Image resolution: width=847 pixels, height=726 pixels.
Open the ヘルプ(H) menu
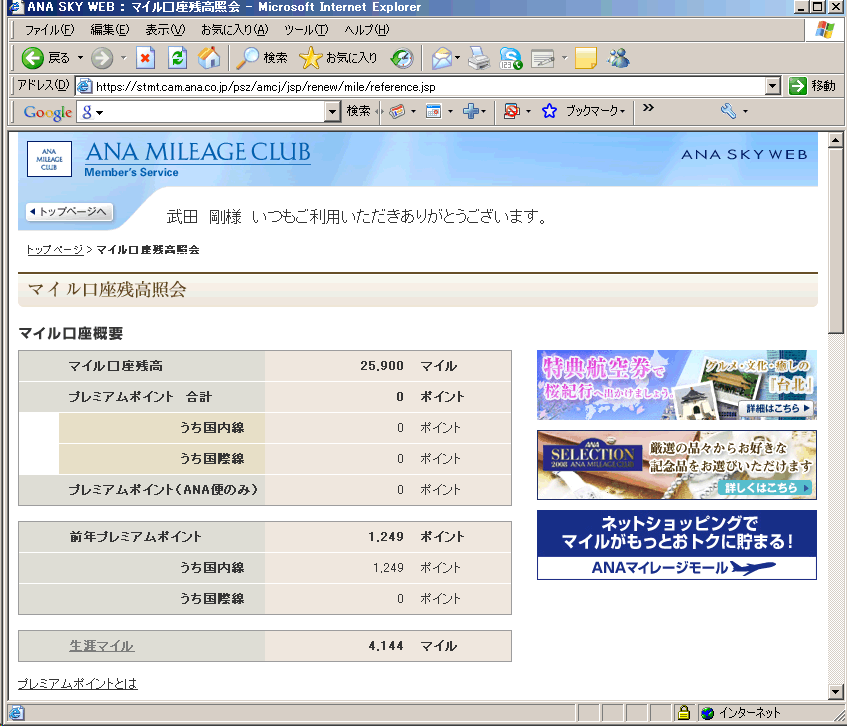pyautogui.click(x=366, y=30)
